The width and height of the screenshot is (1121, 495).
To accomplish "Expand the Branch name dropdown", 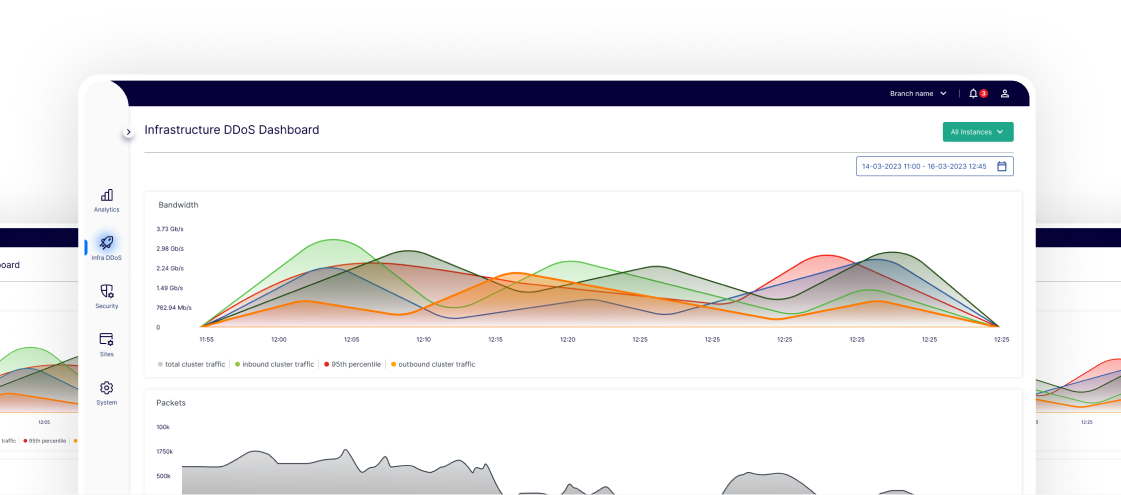I will (x=918, y=94).
